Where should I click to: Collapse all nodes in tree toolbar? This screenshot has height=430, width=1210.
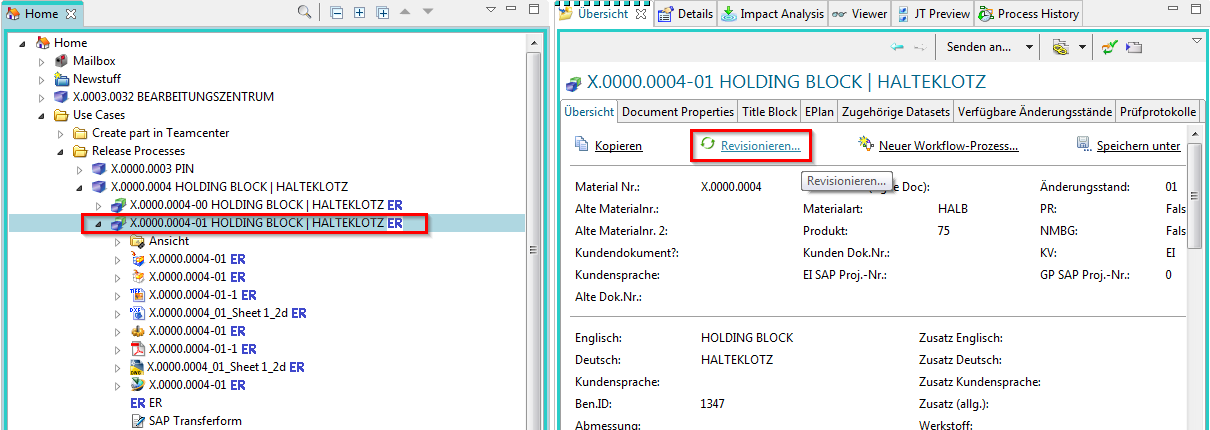337,12
